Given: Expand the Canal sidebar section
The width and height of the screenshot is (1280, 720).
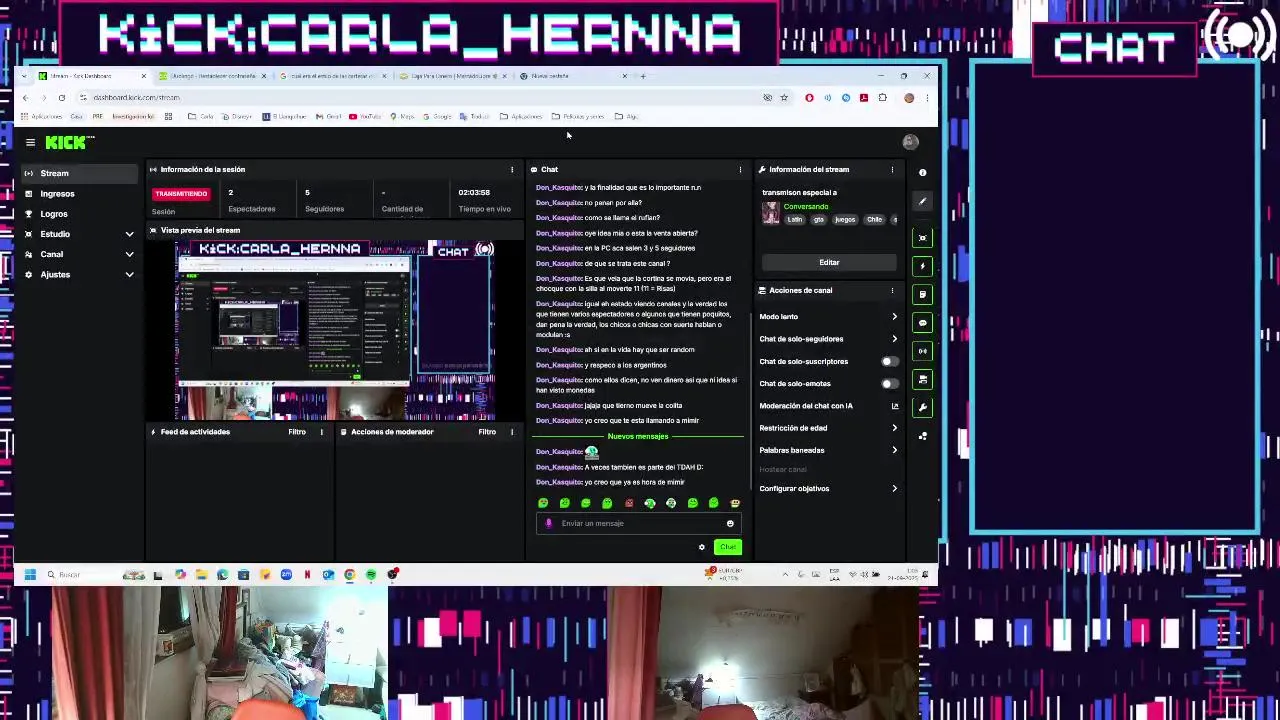Looking at the screenshot, I should pos(79,254).
